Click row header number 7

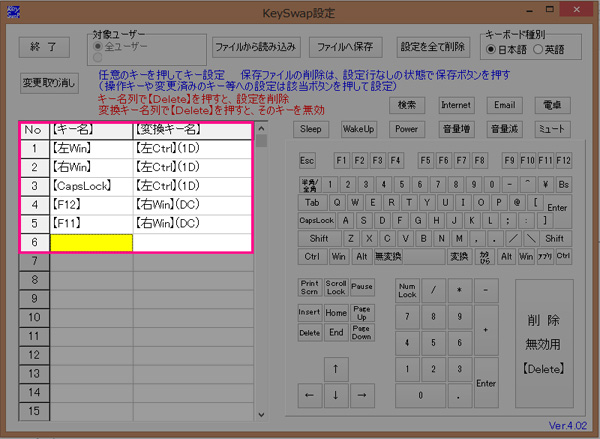click(x=34, y=261)
